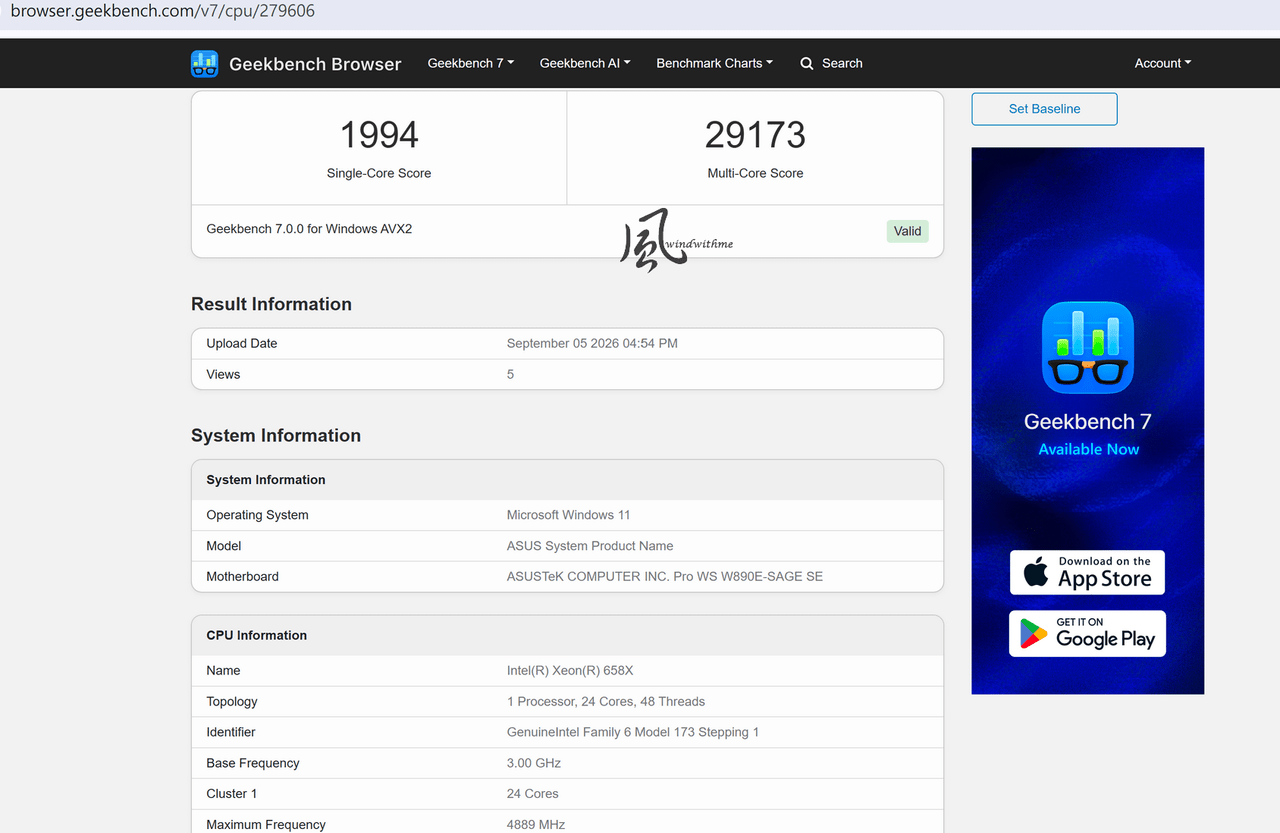Click the Set Baseline button
Image resolution: width=1280 pixels, height=833 pixels.
pos(1044,109)
